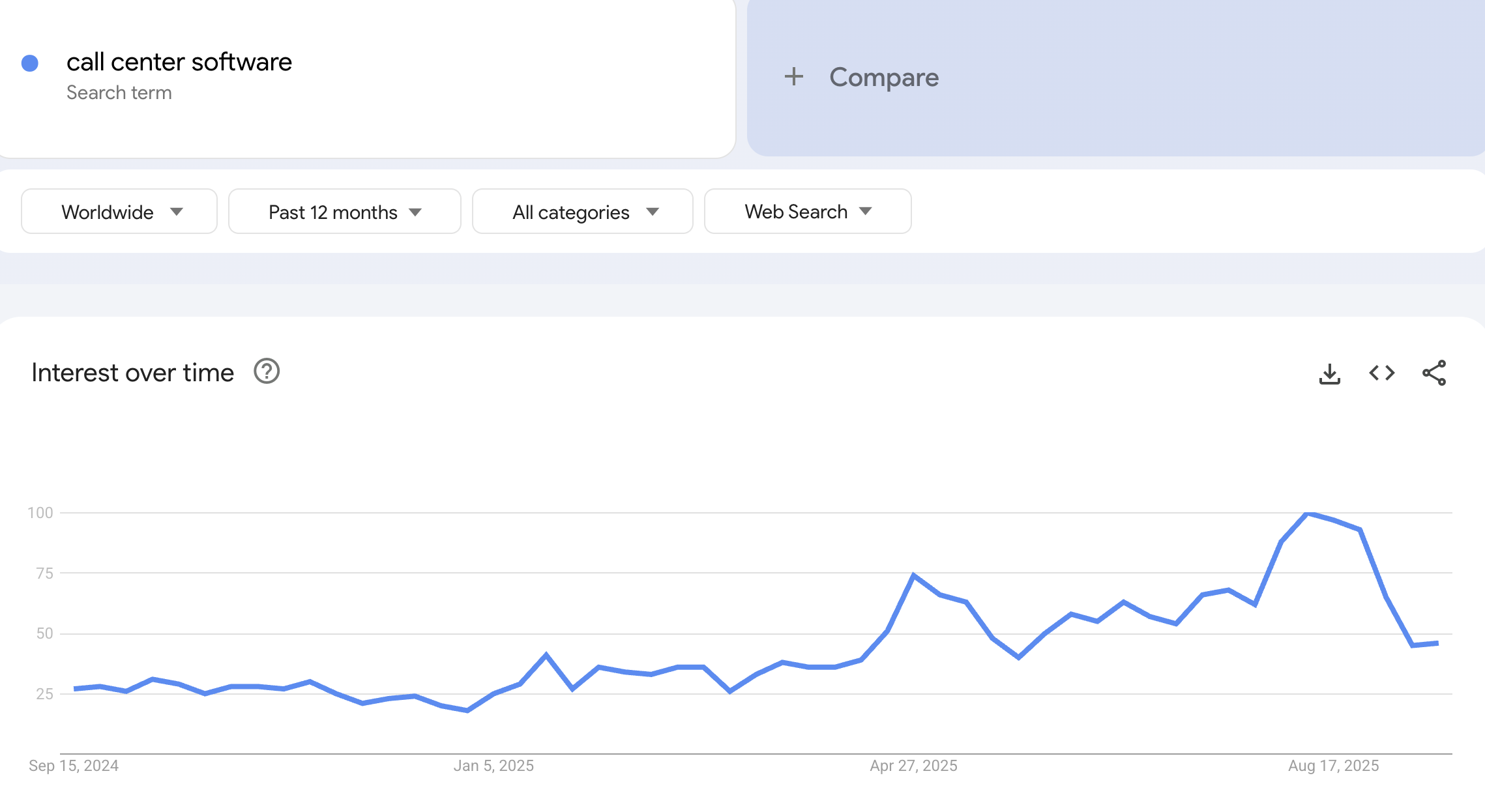The width and height of the screenshot is (1485, 812).
Task: Click the download arrow icon above the chart
Action: pos(1330,373)
